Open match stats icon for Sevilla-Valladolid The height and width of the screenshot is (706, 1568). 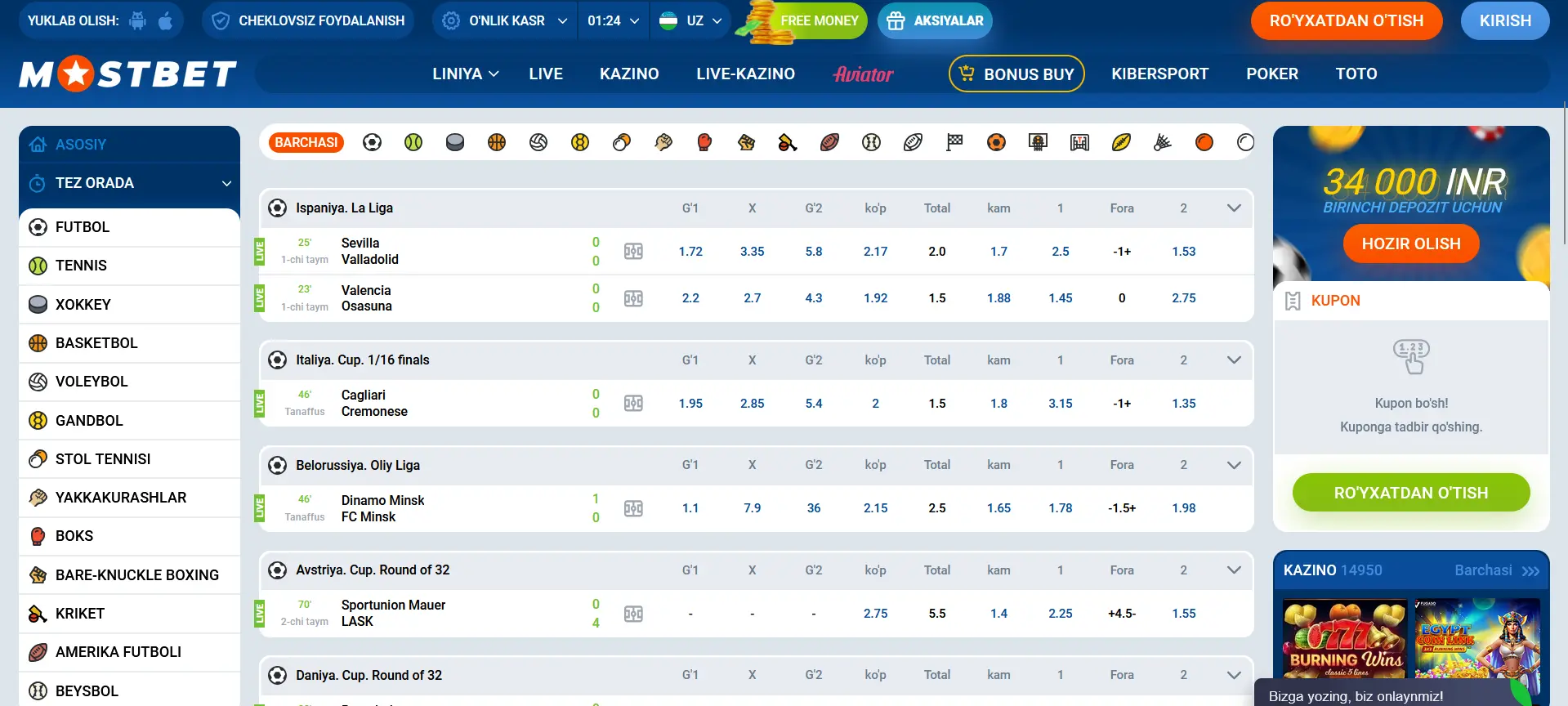point(633,252)
